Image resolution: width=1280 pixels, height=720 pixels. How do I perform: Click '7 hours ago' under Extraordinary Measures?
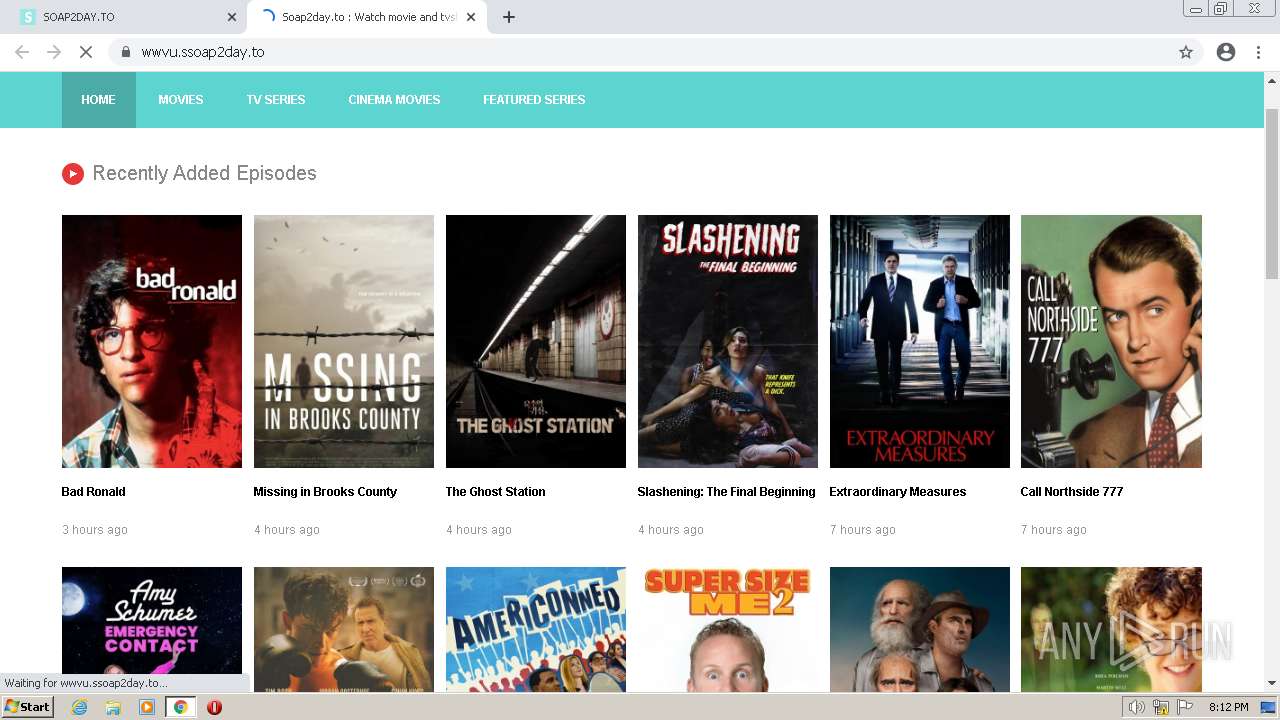[x=863, y=530]
